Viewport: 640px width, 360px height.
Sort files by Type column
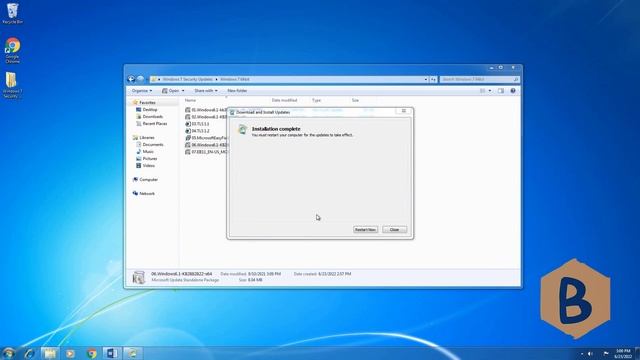tap(316, 100)
